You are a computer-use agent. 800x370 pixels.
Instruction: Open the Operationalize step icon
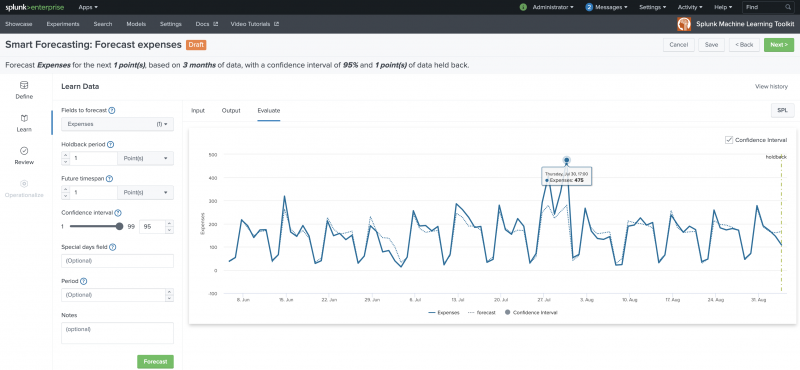(24, 184)
